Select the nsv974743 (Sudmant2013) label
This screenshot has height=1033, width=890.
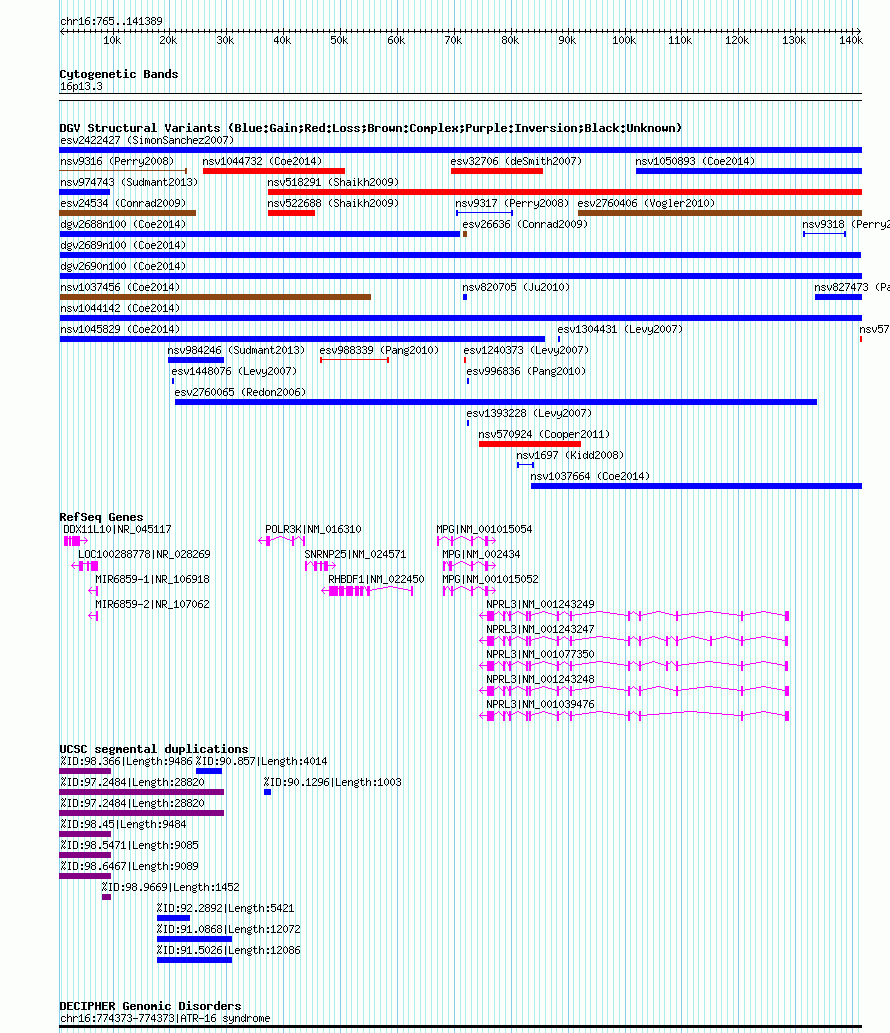point(129,182)
